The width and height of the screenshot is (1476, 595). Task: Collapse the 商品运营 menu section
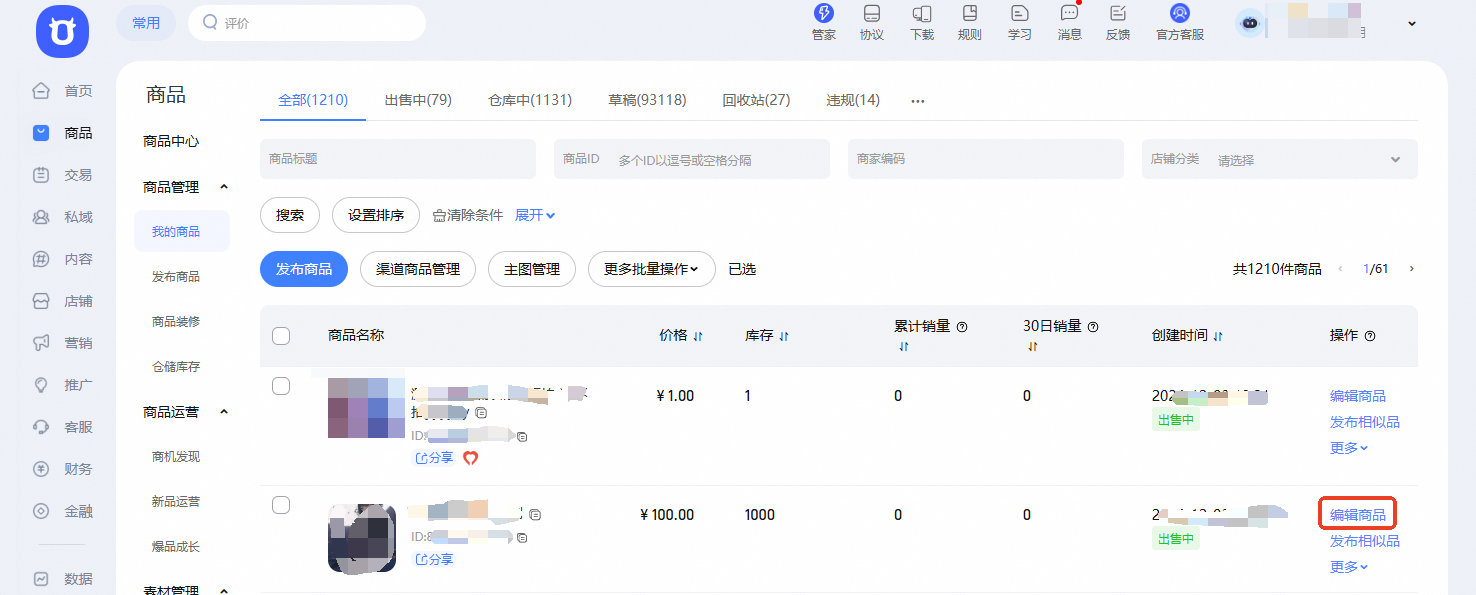pyautogui.click(x=224, y=412)
